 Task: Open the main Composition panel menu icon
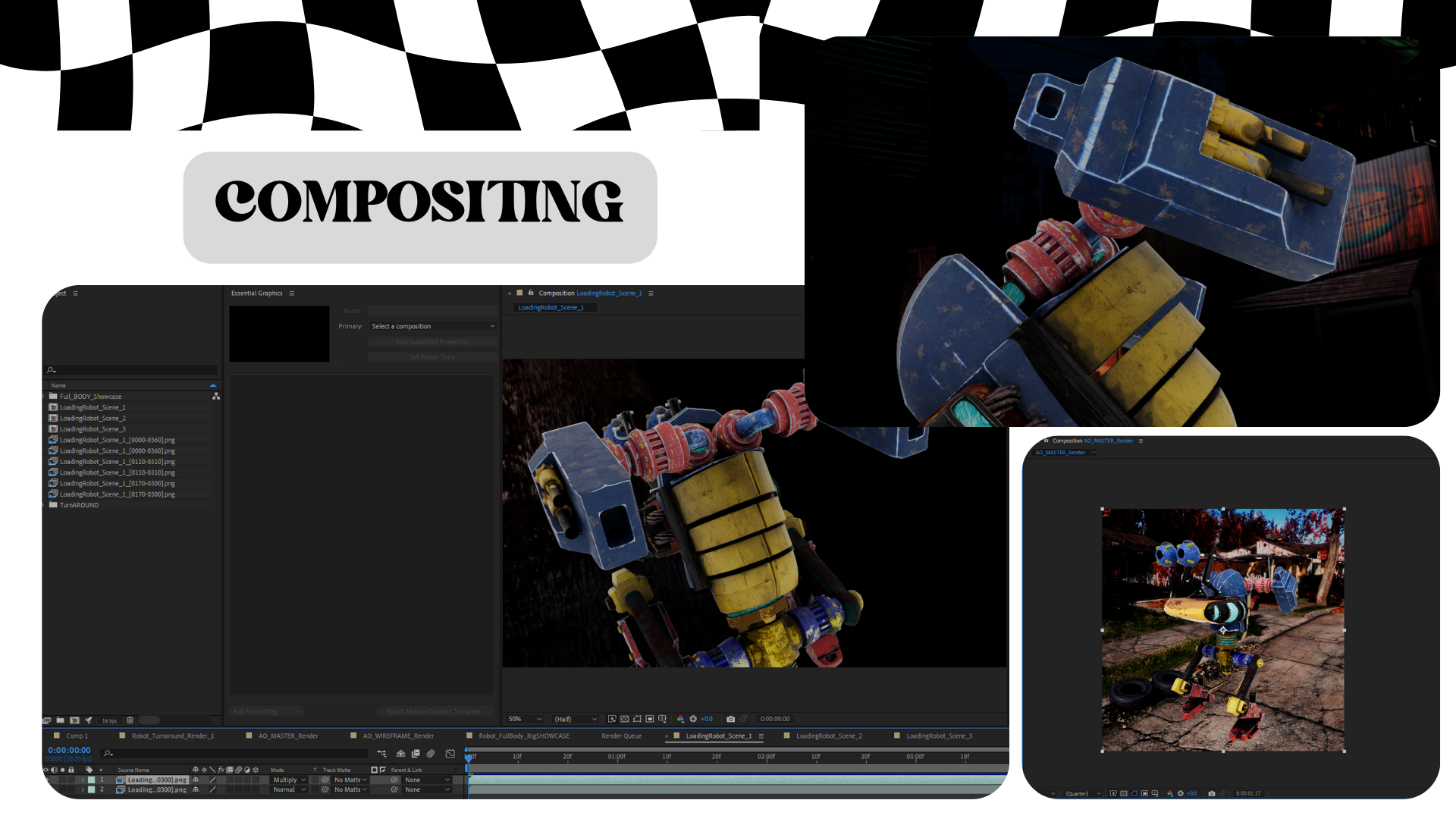(651, 293)
